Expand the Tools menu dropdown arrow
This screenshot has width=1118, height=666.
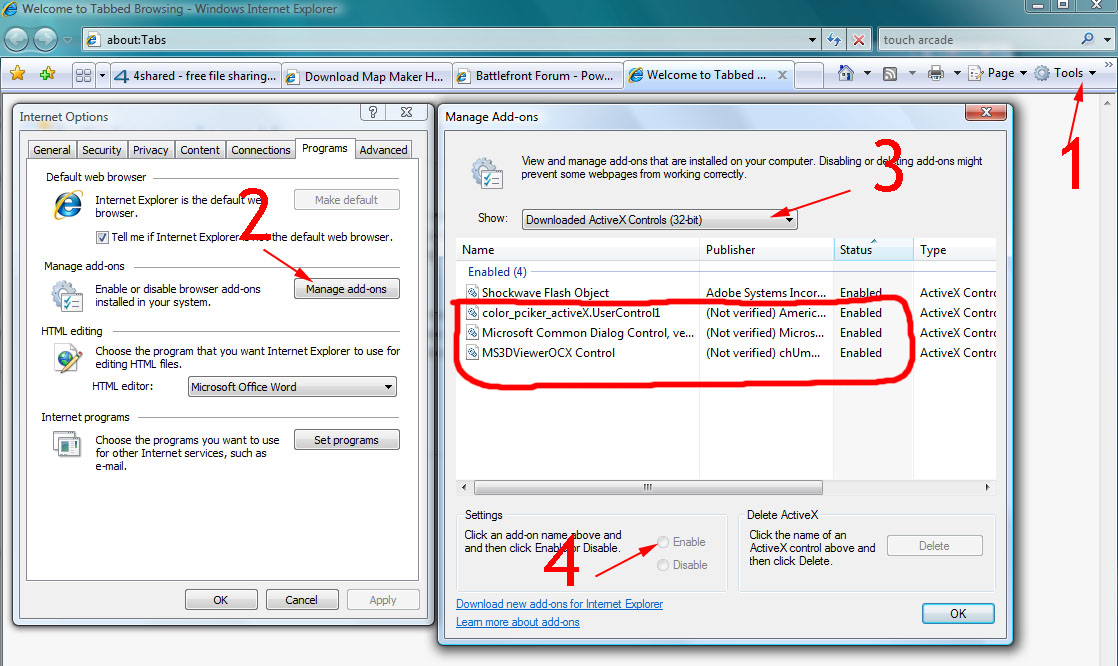click(x=1092, y=73)
